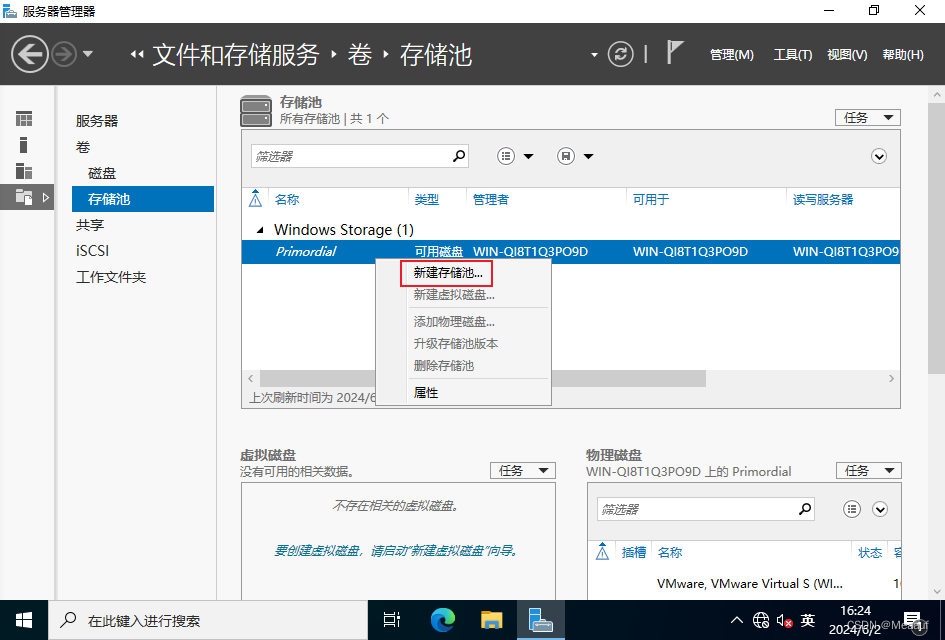Click the search magnifier in physical disks filter
This screenshot has height=640, width=945.
(805, 509)
